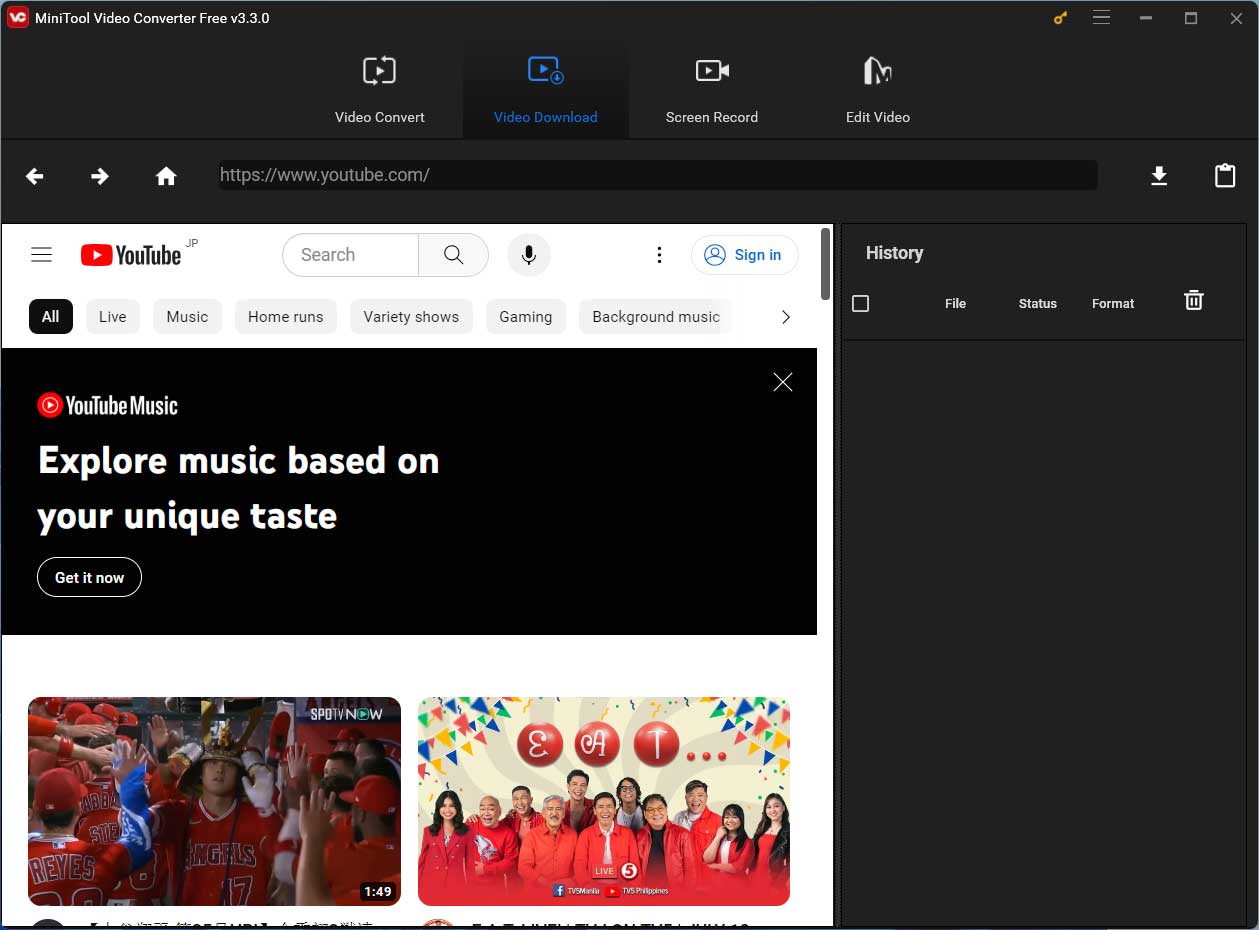Open the MiniTool hamburger menu
This screenshot has width=1259, height=930.
pyautogui.click(x=1101, y=17)
